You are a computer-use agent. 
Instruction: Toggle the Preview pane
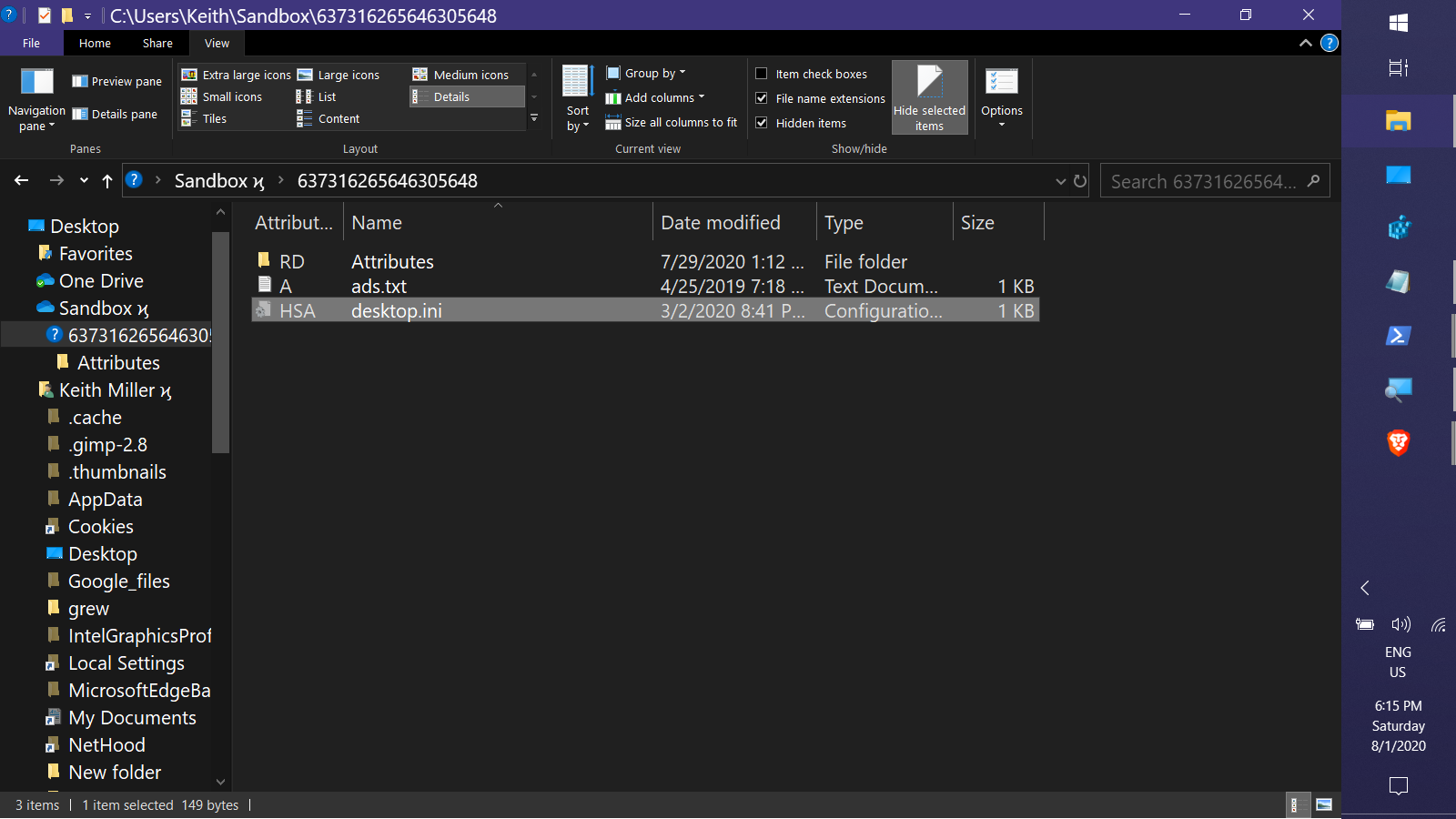pyautogui.click(x=116, y=81)
